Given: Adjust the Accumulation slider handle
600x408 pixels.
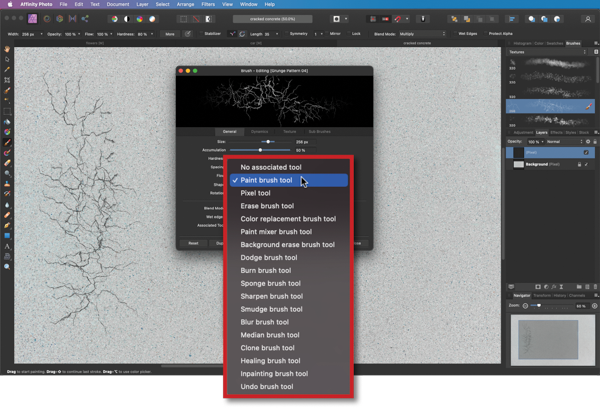Looking at the screenshot, I should pyautogui.click(x=260, y=150).
